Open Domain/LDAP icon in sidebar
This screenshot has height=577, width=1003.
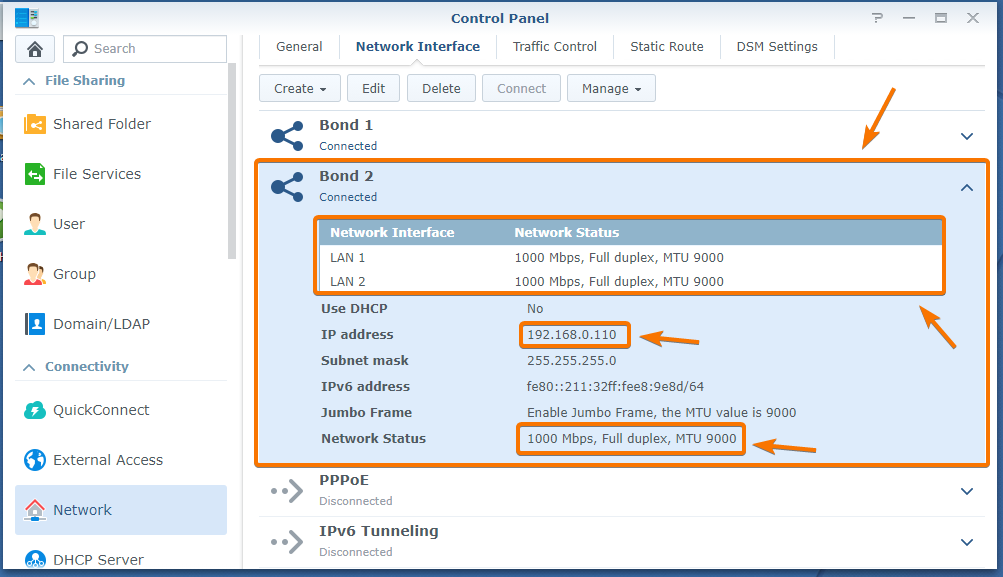pyautogui.click(x=35, y=324)
